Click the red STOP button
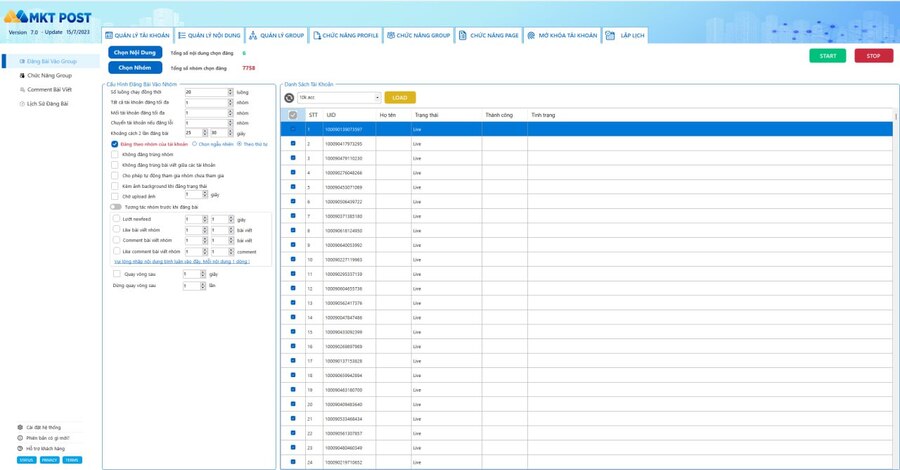Viewport: 900px width, 470px height. (874, 56)
